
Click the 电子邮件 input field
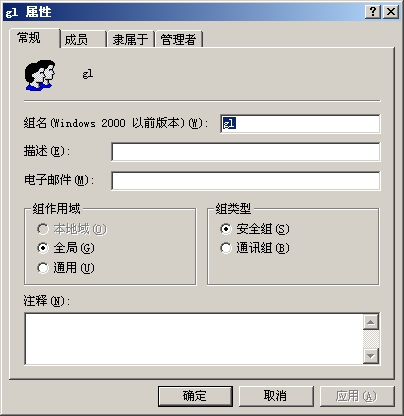coord(246,181)
